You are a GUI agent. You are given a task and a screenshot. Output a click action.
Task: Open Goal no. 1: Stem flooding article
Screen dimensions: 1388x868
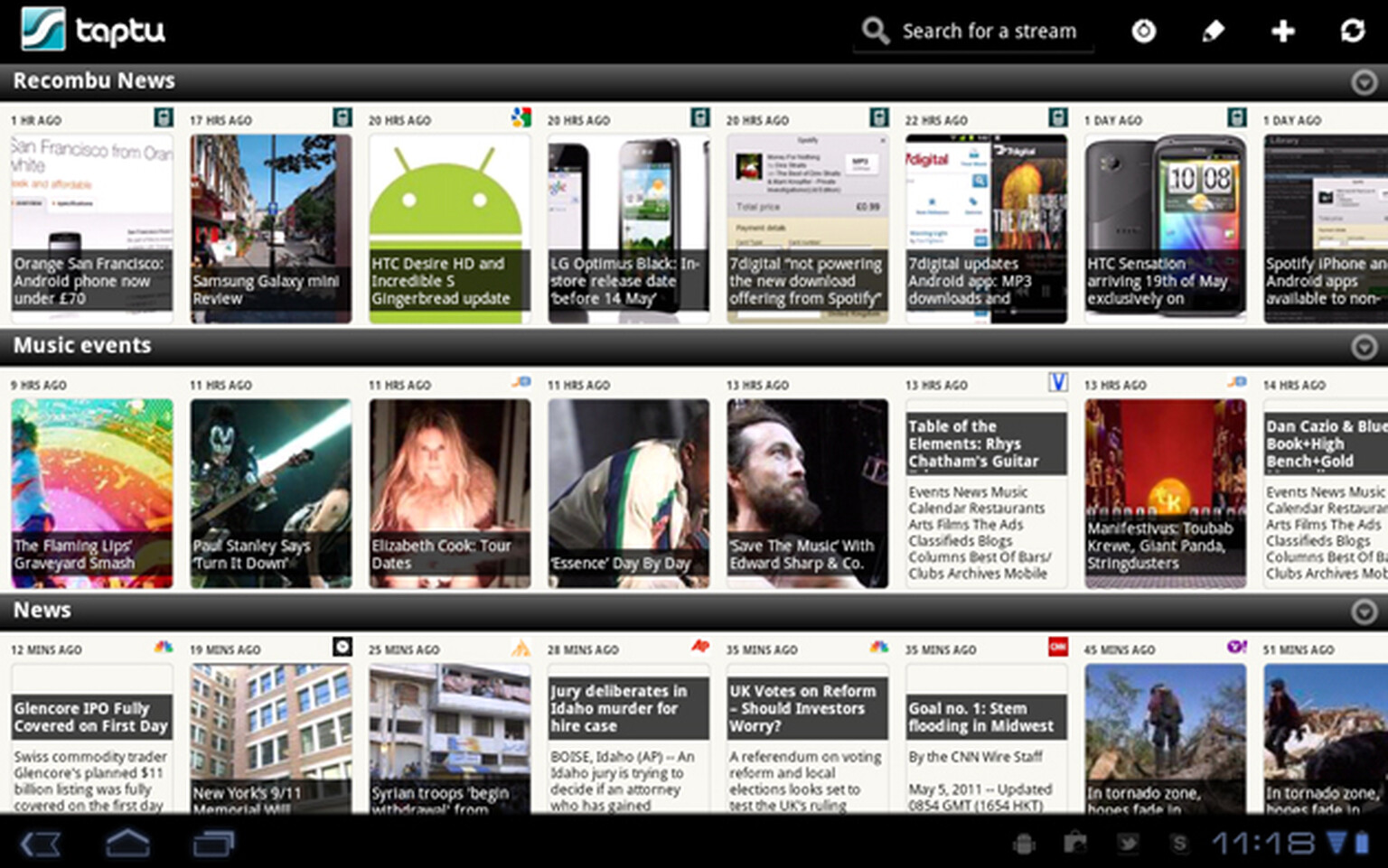coord(987,738)
